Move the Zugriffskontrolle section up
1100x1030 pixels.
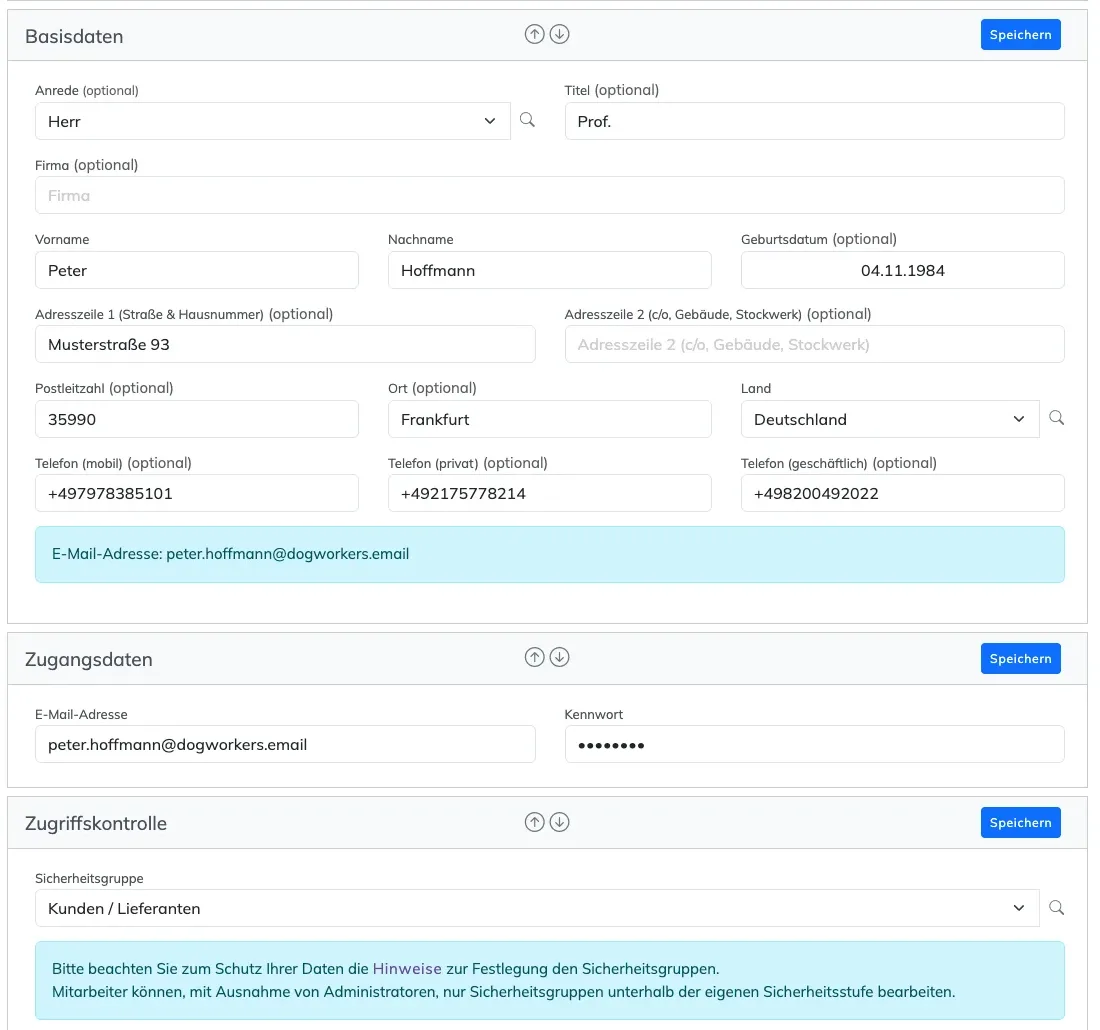tap(535, 822)
